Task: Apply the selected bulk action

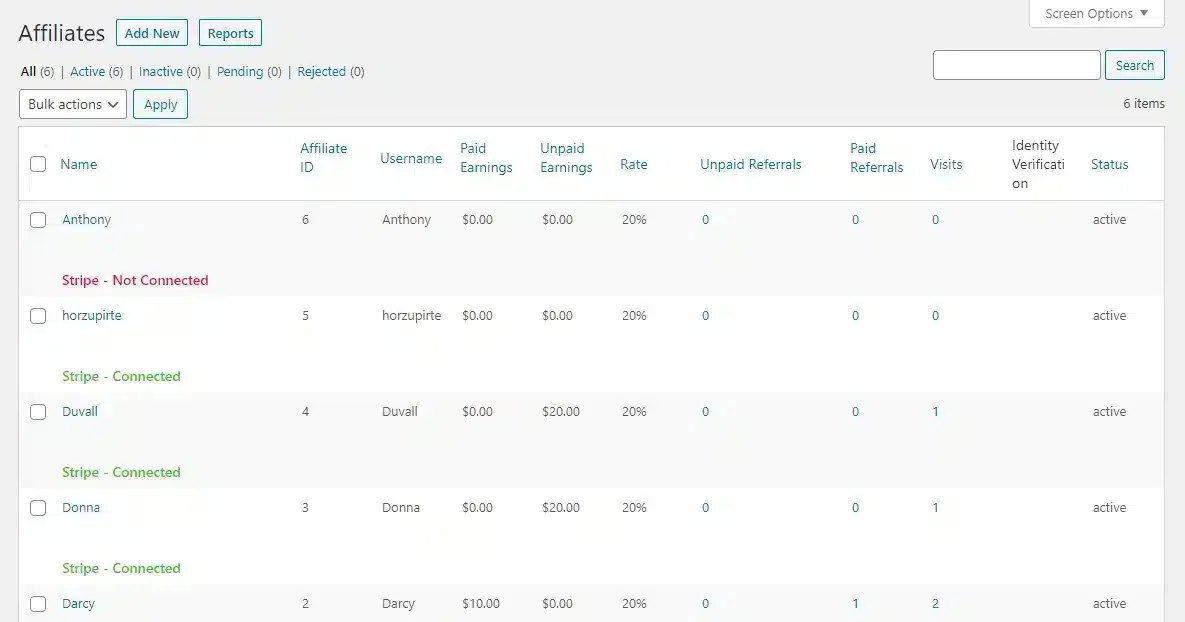Action: tap(160, 103)
